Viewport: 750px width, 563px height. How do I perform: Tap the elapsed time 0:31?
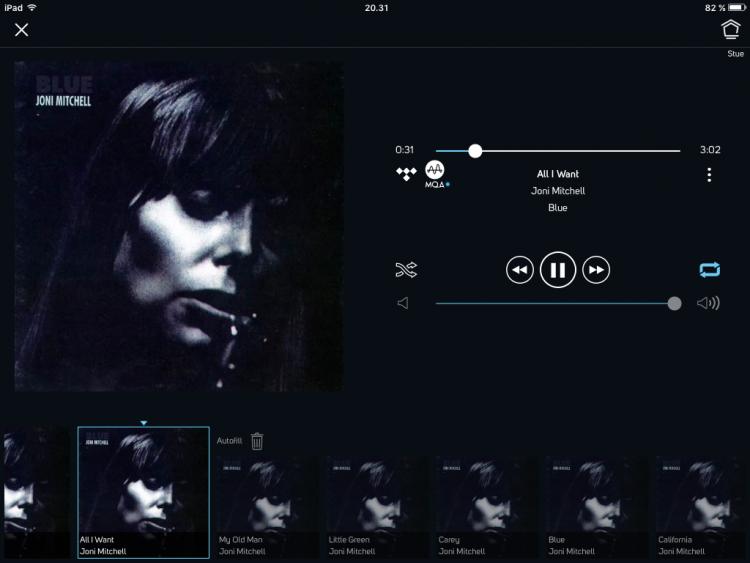click(x=404, y=150)
